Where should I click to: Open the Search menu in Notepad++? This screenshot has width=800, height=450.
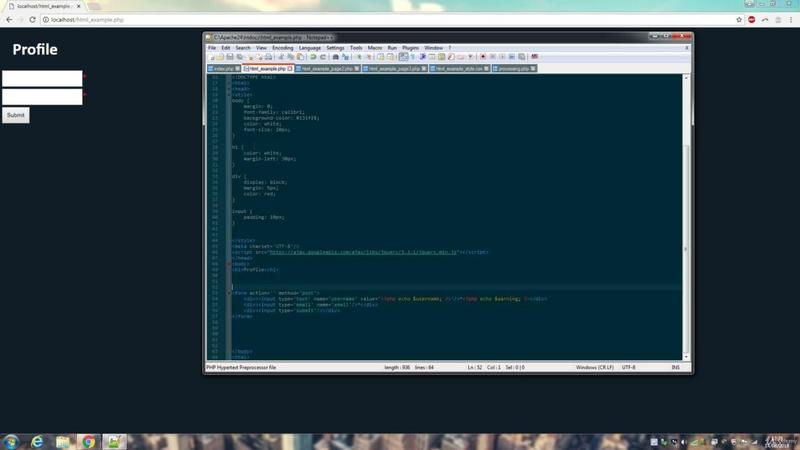click(243, 48)
